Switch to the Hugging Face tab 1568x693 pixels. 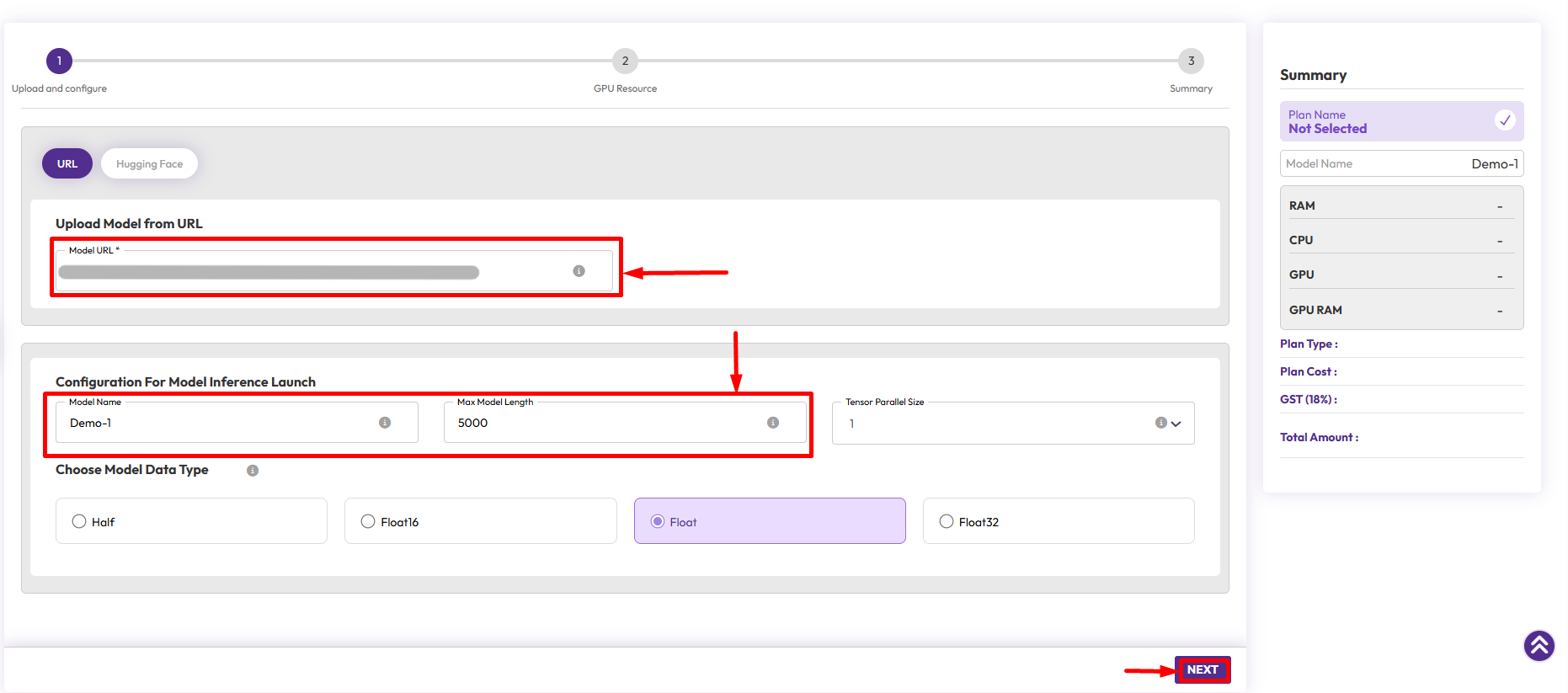point(149,163)
